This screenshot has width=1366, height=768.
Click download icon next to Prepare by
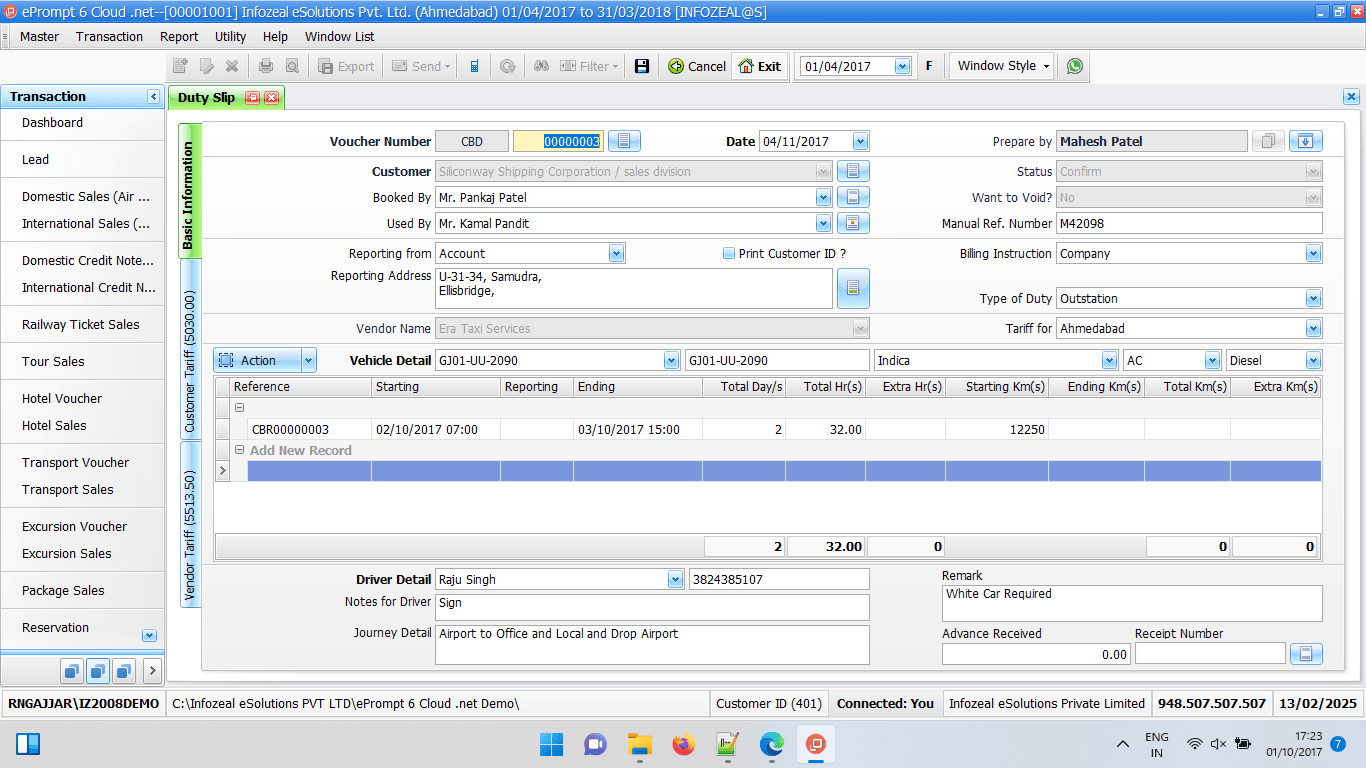tap(1305, 141)
